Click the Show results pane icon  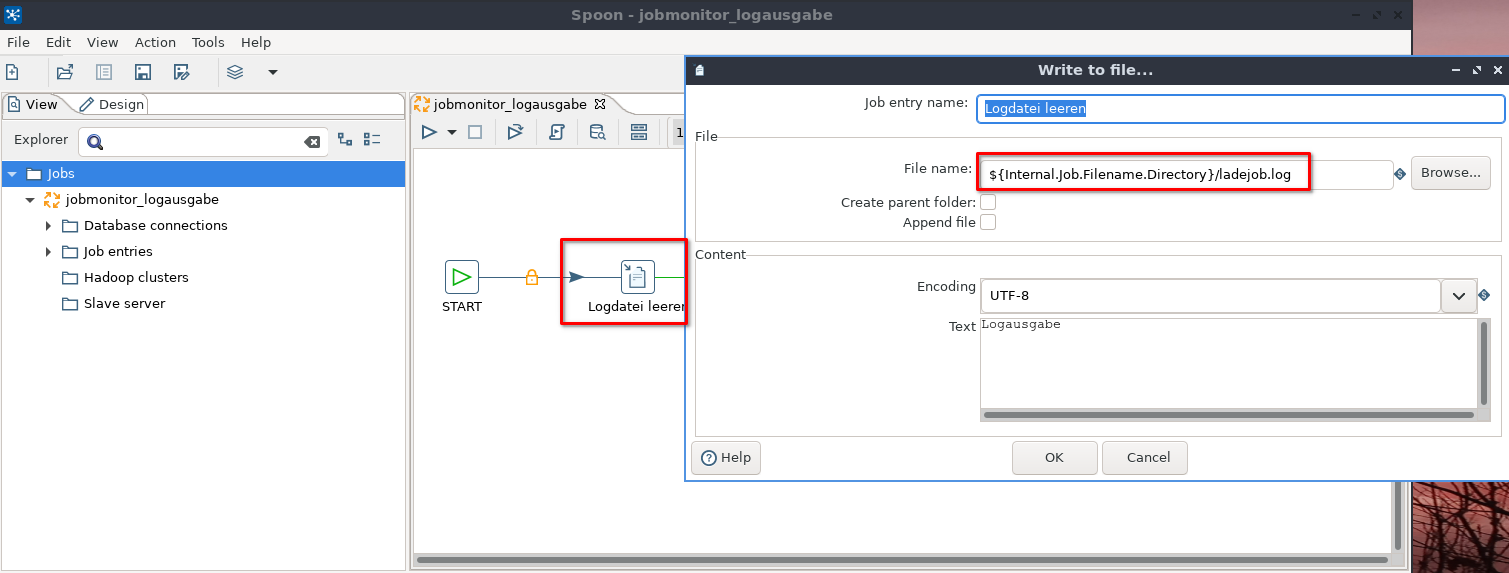(x=639, y=132)
